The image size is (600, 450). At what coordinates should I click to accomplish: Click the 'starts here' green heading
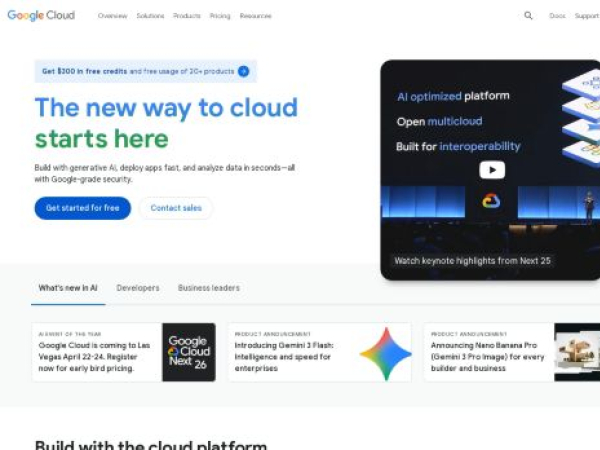pyautogui.click(x=101, y=139)
